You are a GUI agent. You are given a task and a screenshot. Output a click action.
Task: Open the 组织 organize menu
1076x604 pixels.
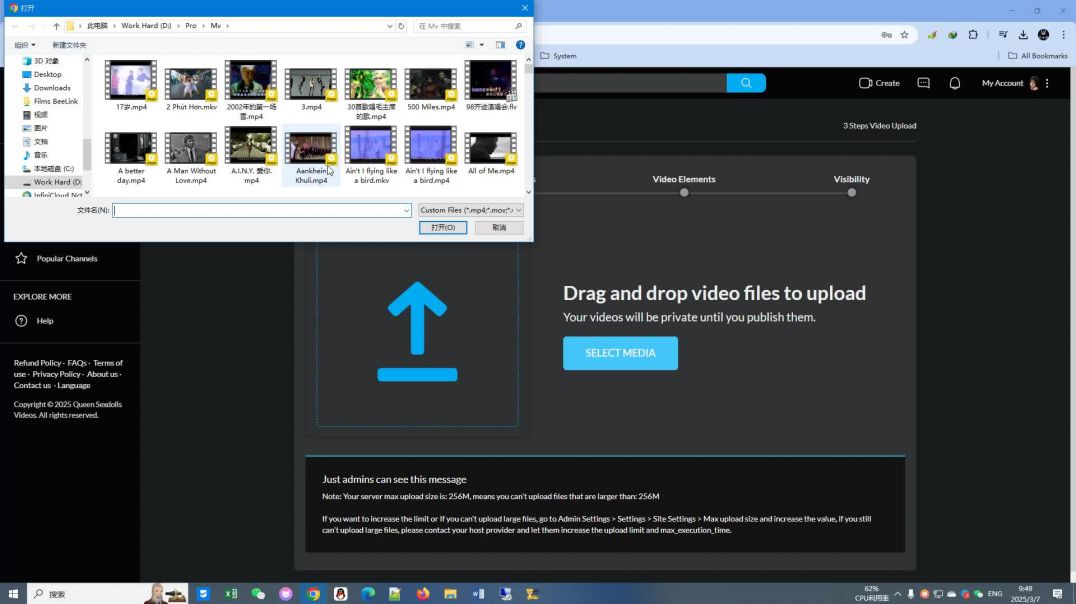point(25,45)
